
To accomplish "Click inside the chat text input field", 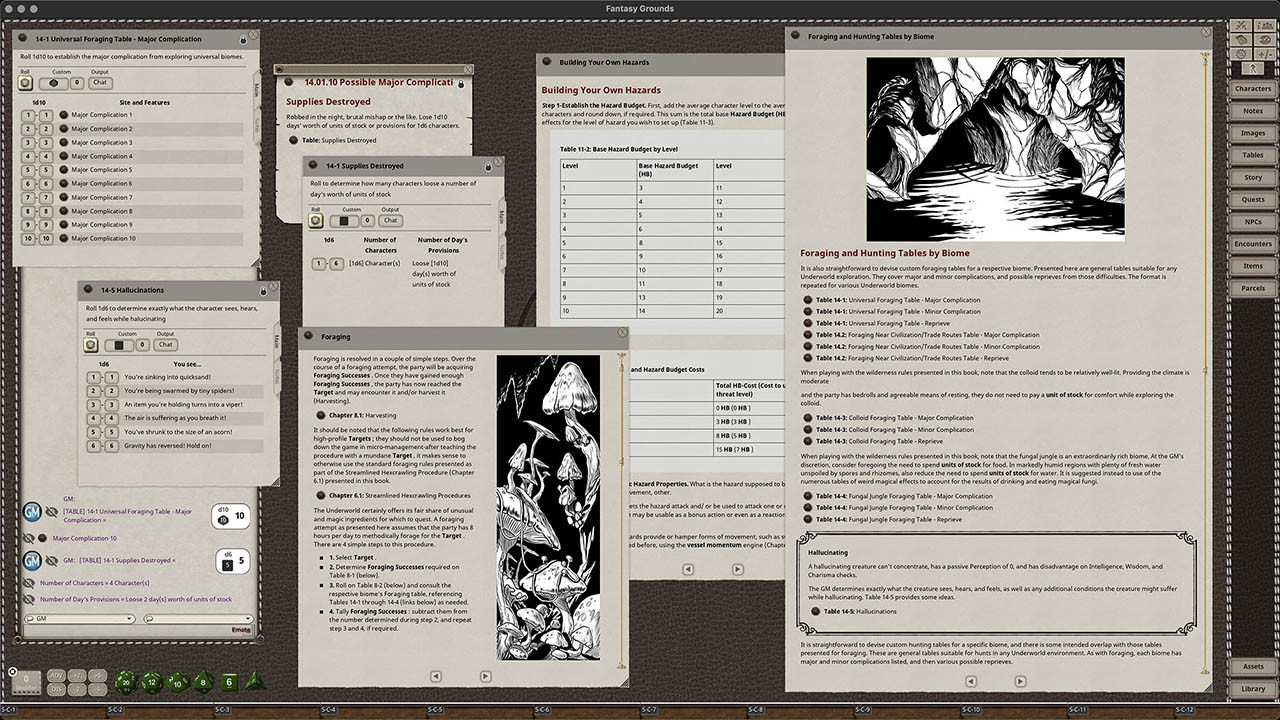I will [120, 630].
